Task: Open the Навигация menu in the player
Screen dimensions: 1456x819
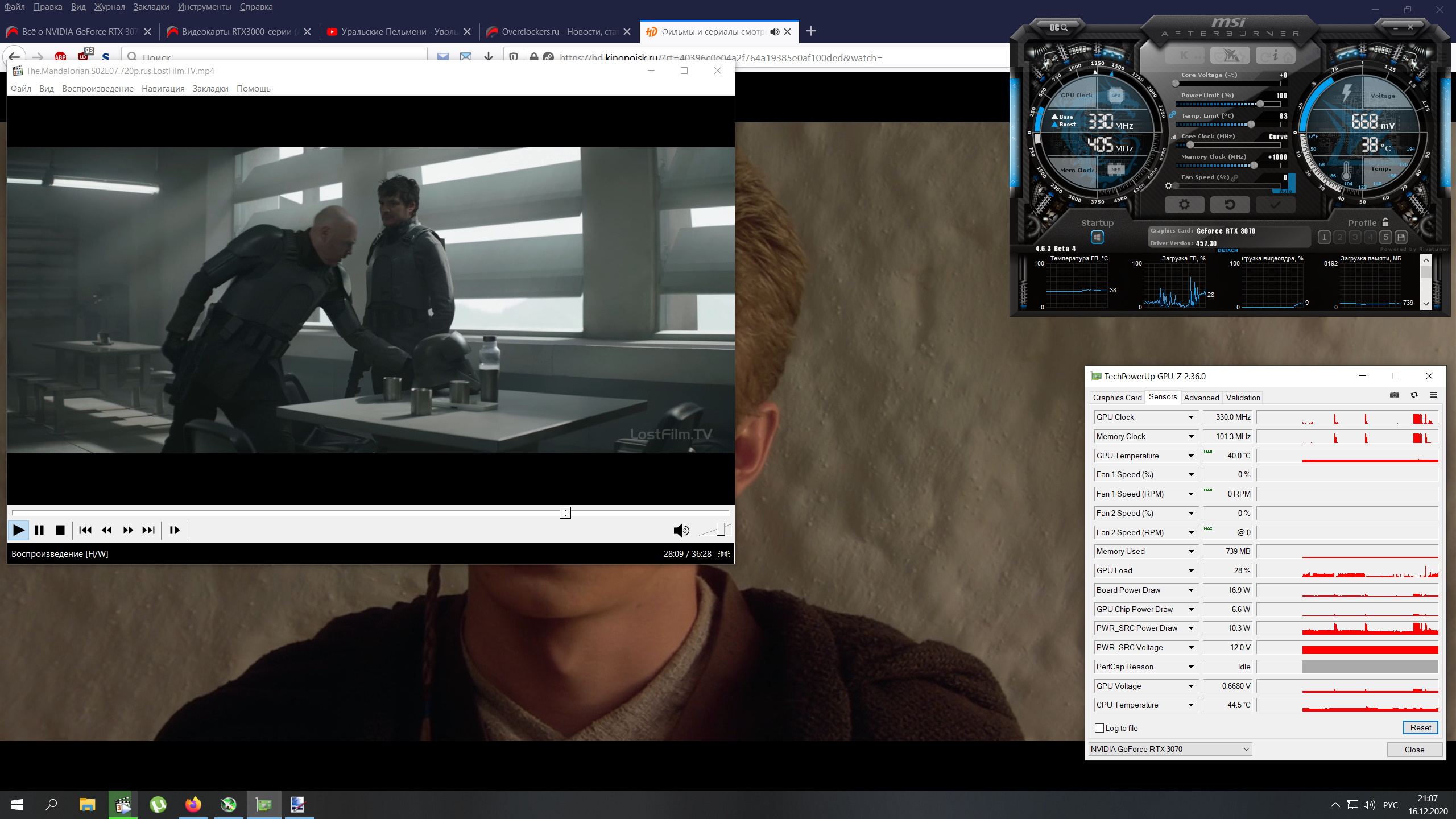Action: pyautogui.click(x=163, y=89)
